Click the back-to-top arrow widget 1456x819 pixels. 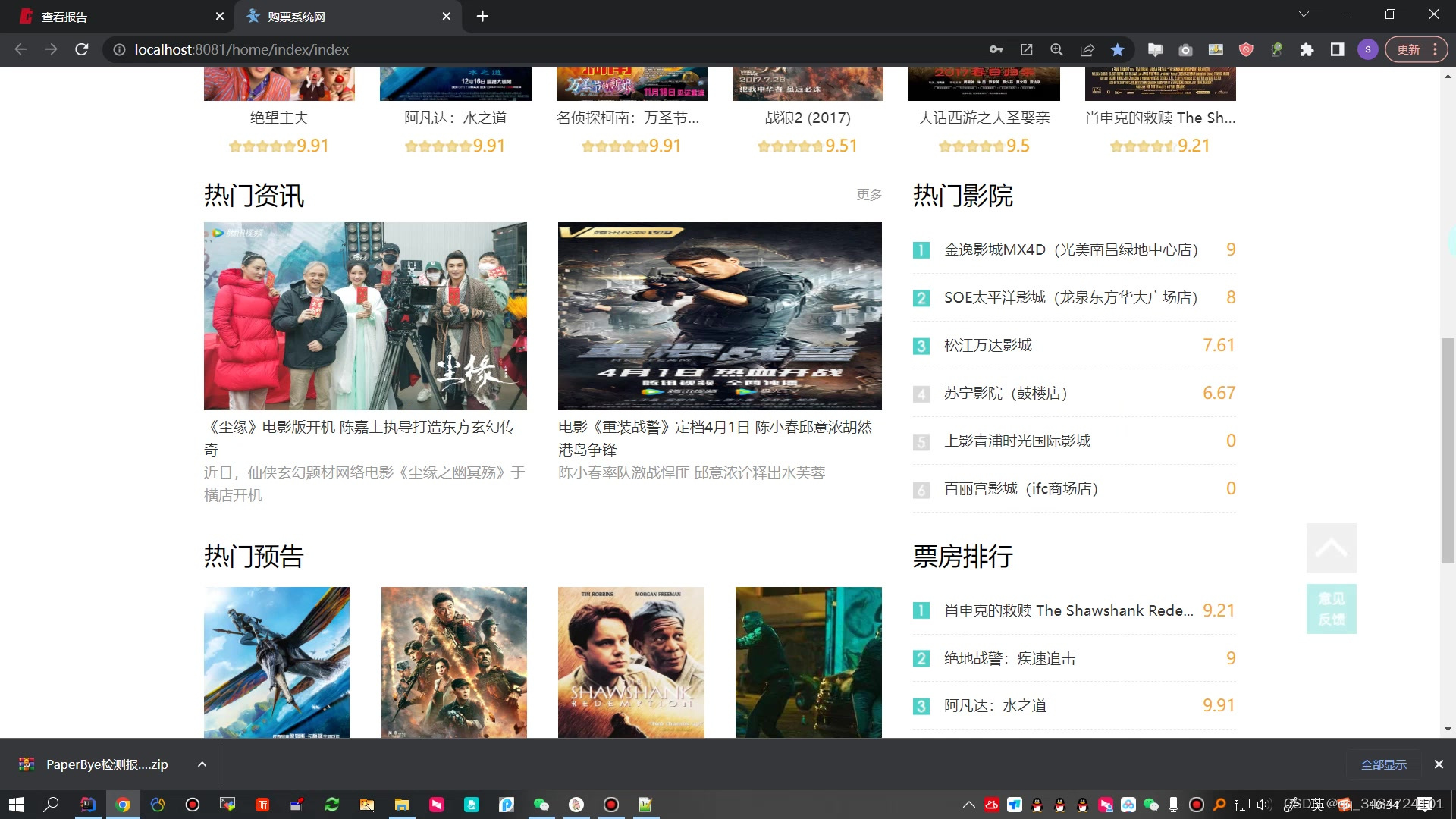[1331, 548]
